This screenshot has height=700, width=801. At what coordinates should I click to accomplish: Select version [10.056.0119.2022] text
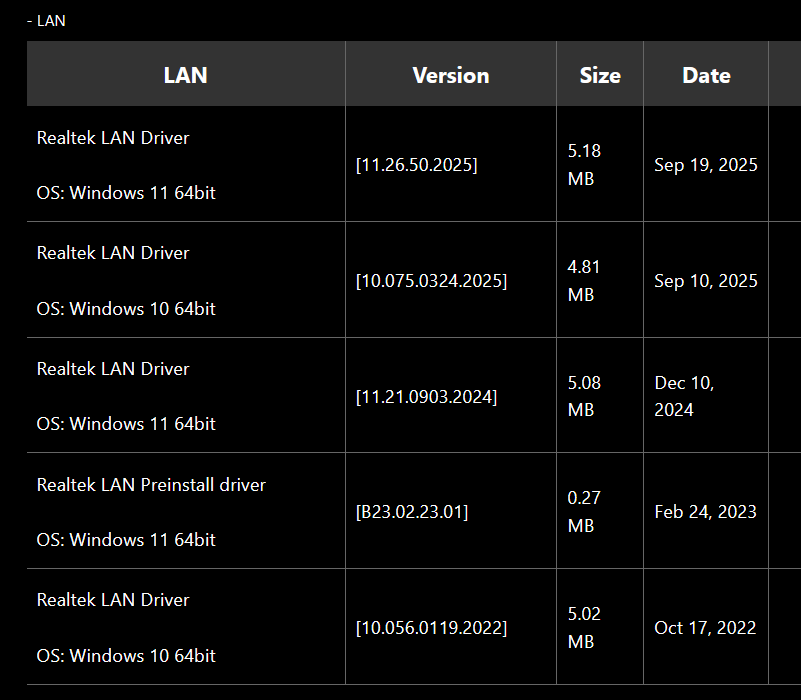431,627
